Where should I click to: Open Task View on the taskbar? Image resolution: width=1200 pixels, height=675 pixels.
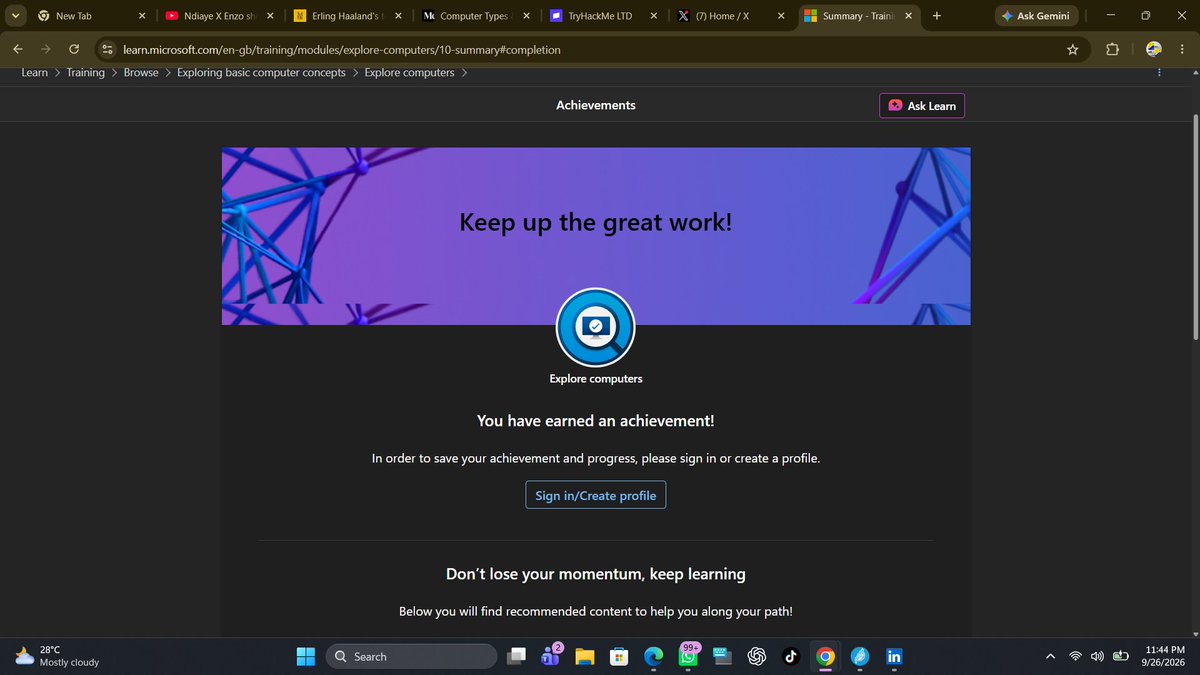516,656
